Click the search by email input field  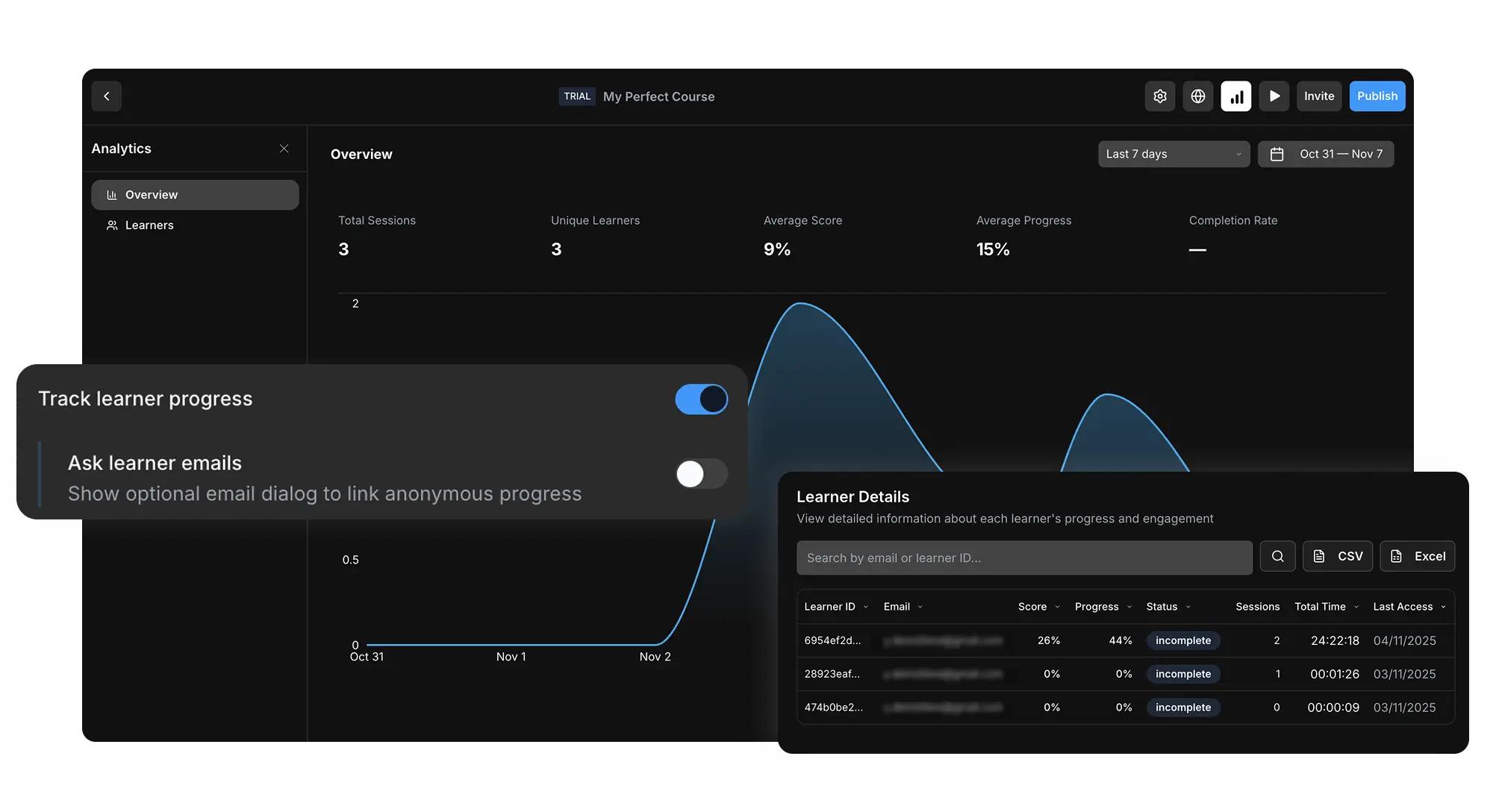pyautogui.click(x=1024, y=557)
